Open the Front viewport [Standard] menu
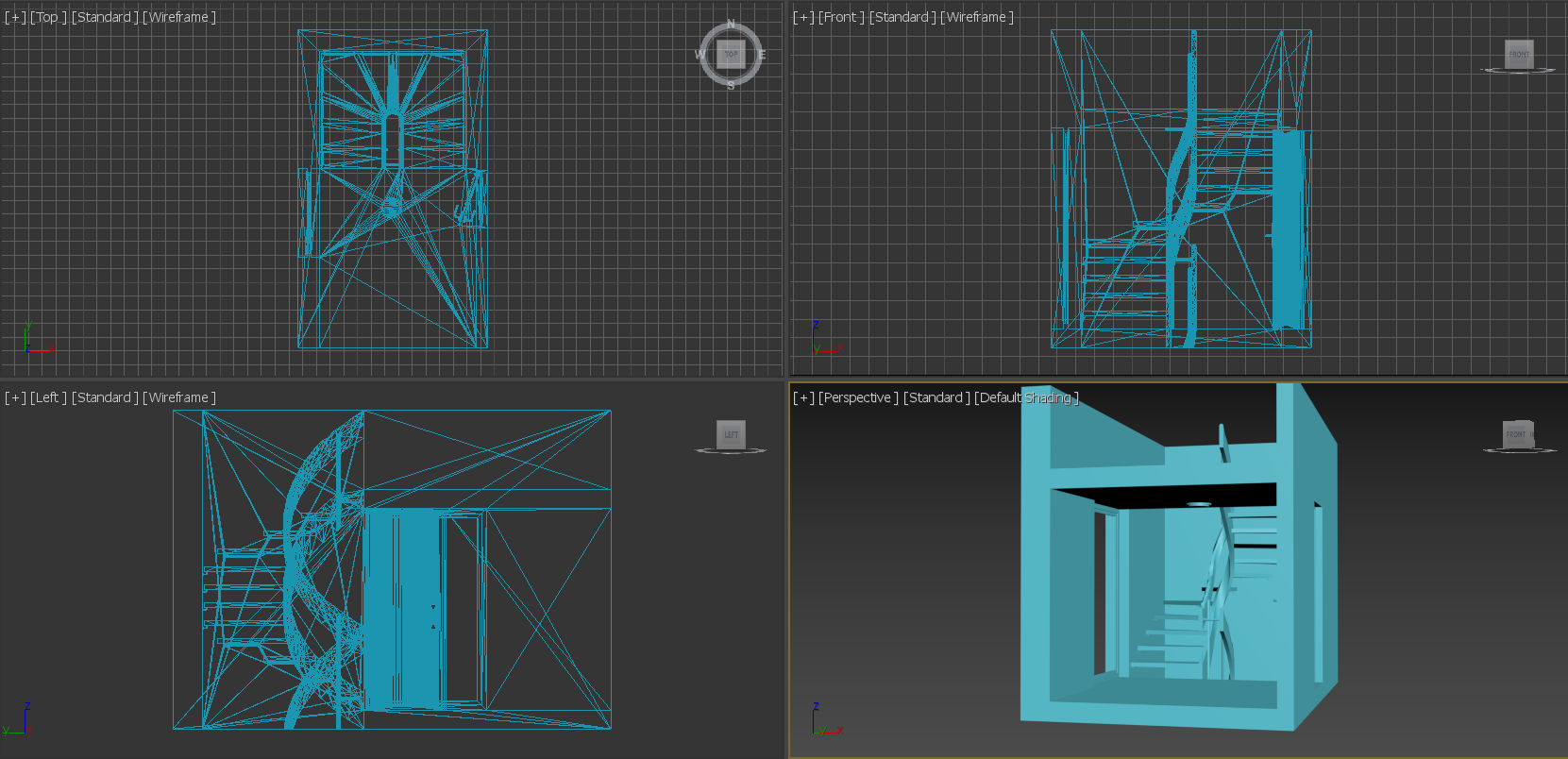 [902, 17]
